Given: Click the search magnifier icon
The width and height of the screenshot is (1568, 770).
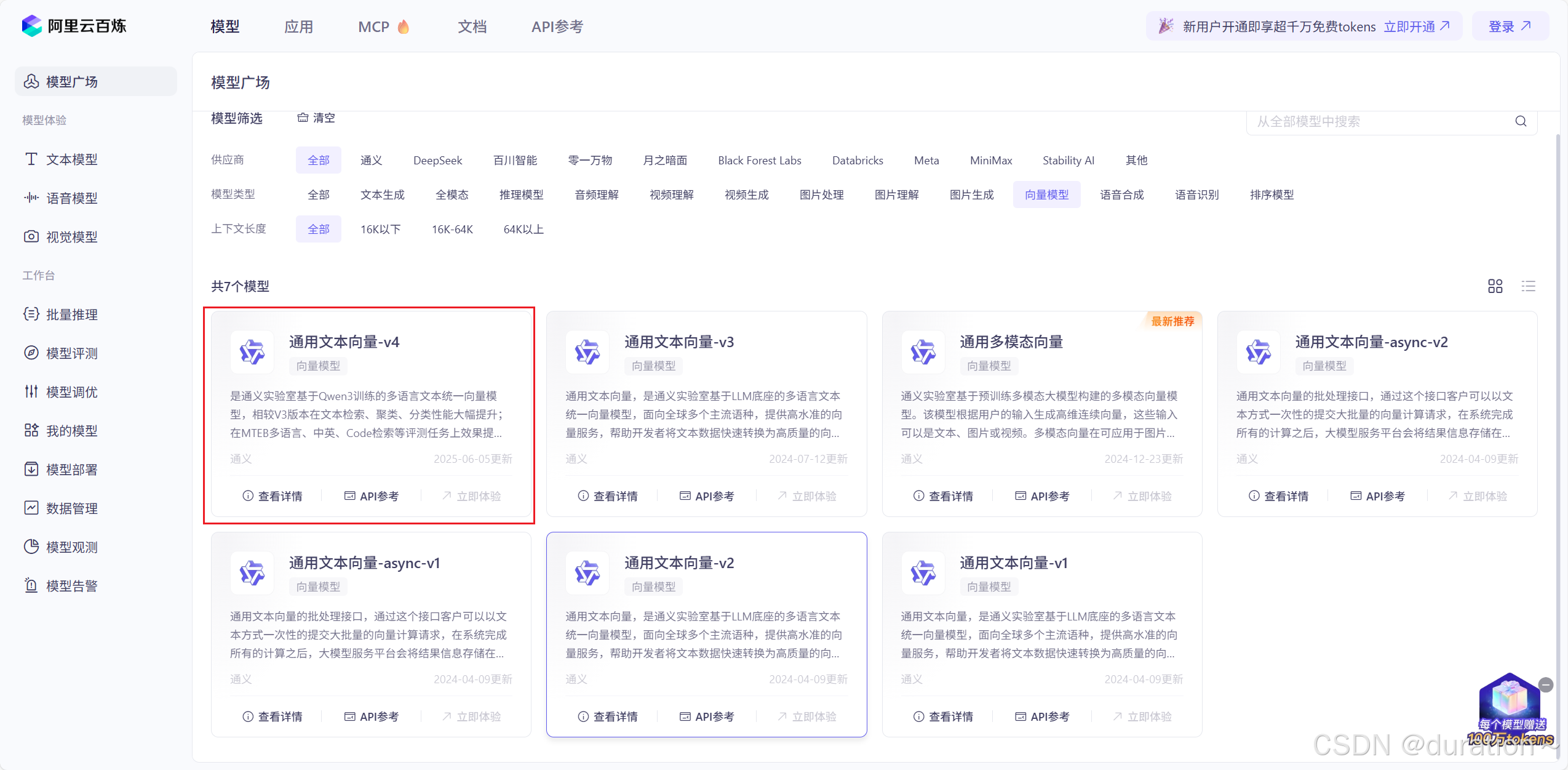Looking at the screenshot, I should [1521, 121].
